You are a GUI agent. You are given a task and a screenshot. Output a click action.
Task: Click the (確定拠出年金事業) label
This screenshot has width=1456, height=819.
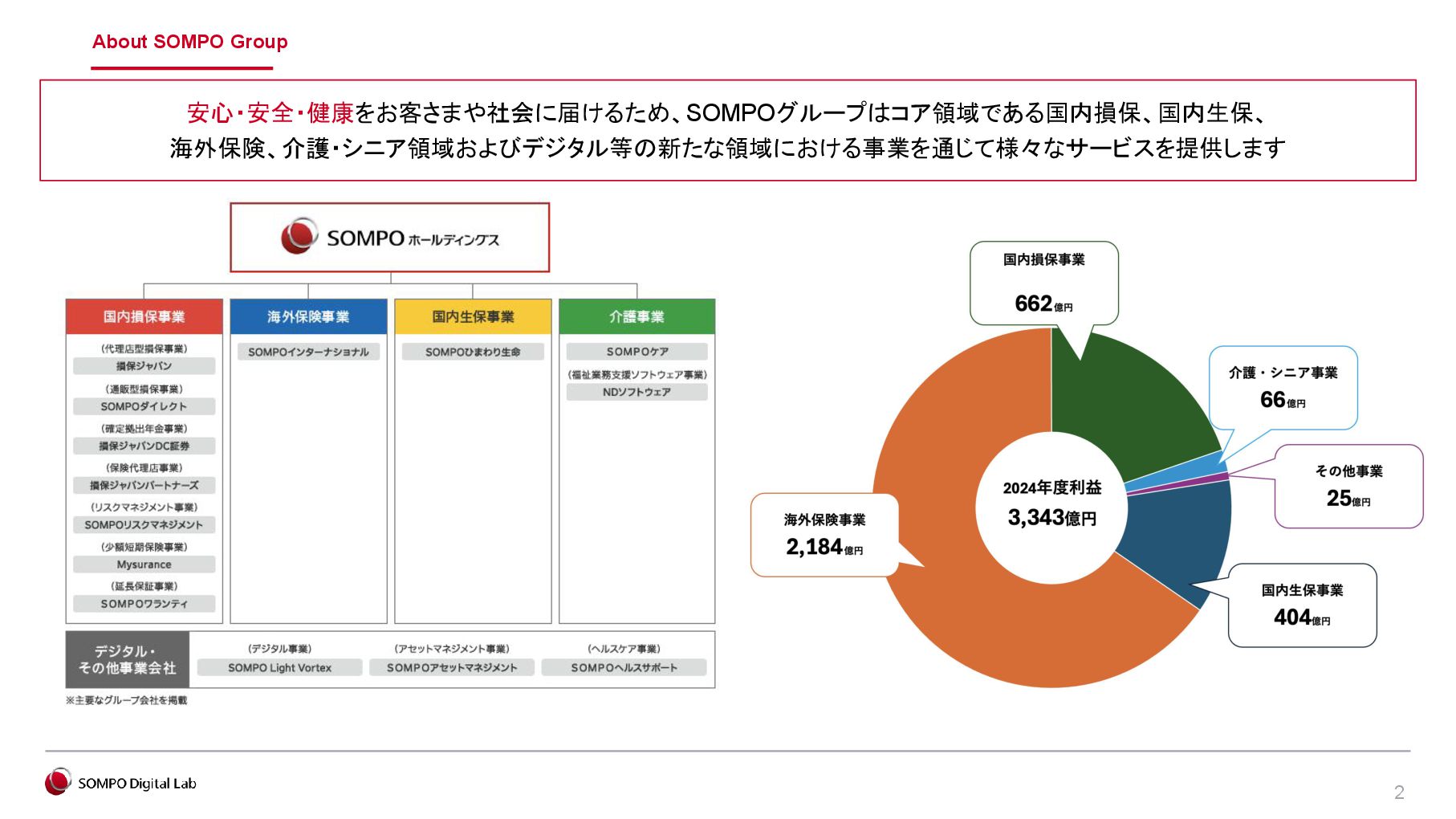[144, 428]
